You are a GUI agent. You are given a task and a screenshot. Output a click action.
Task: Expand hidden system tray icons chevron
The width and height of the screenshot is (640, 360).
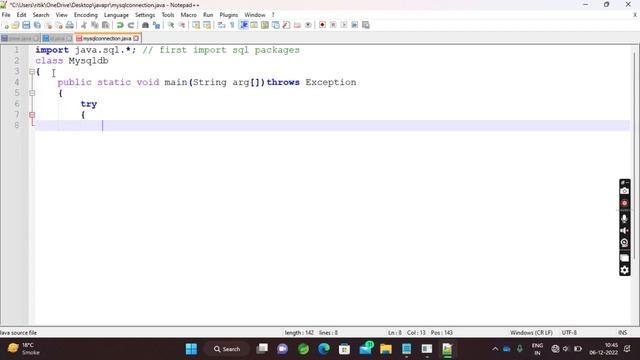pyautogui.click(x=495, y=349)
